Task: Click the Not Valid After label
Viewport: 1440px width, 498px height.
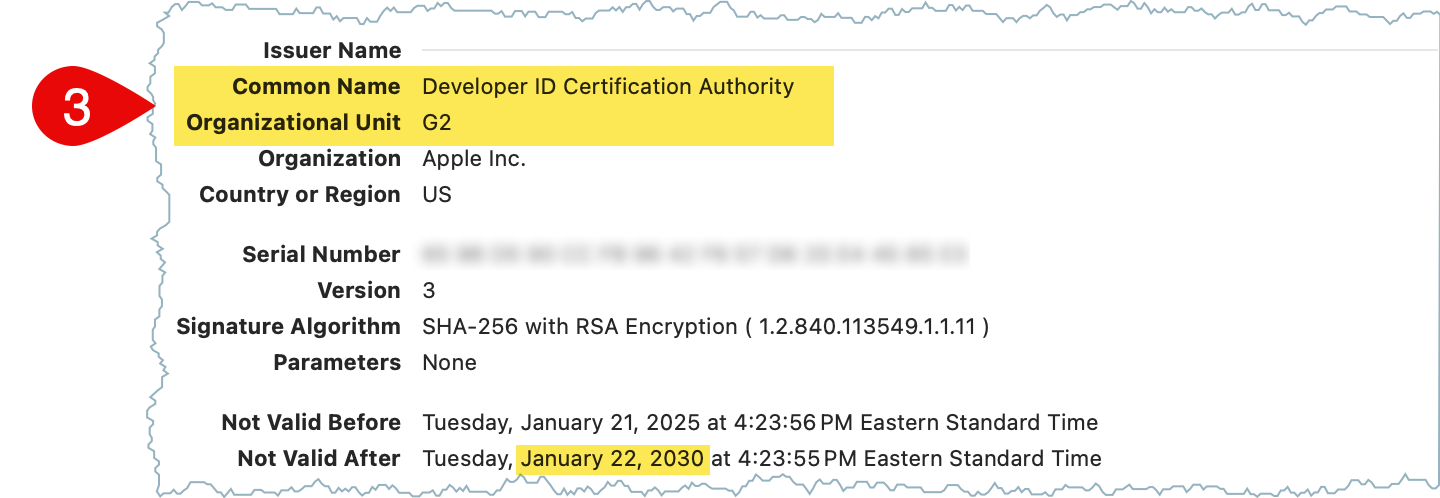Action: pyautogui.click(x=319, y=458)
